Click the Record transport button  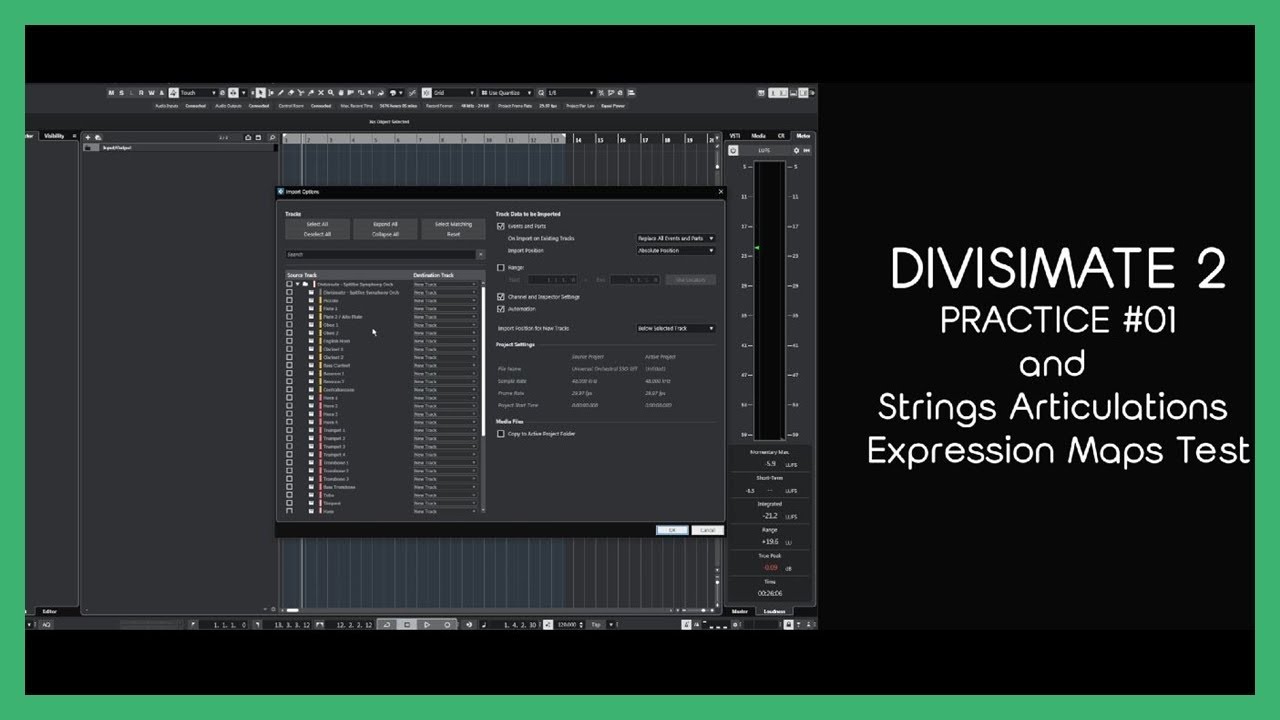point(447,624)
